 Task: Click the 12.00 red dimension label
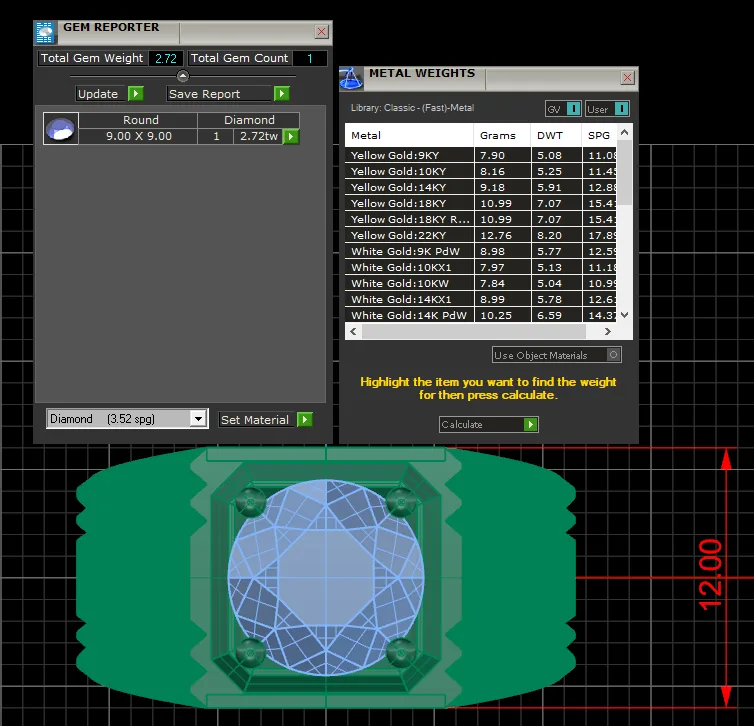(711, 574)
